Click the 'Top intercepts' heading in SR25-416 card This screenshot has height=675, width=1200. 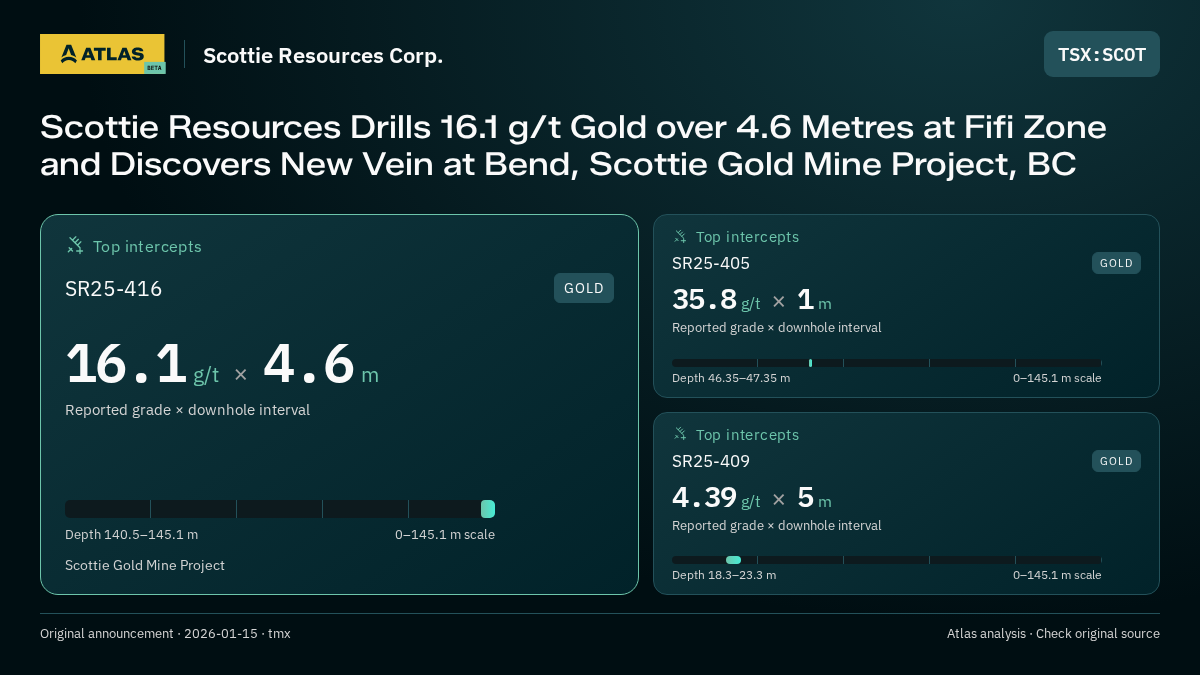[147, 246]
